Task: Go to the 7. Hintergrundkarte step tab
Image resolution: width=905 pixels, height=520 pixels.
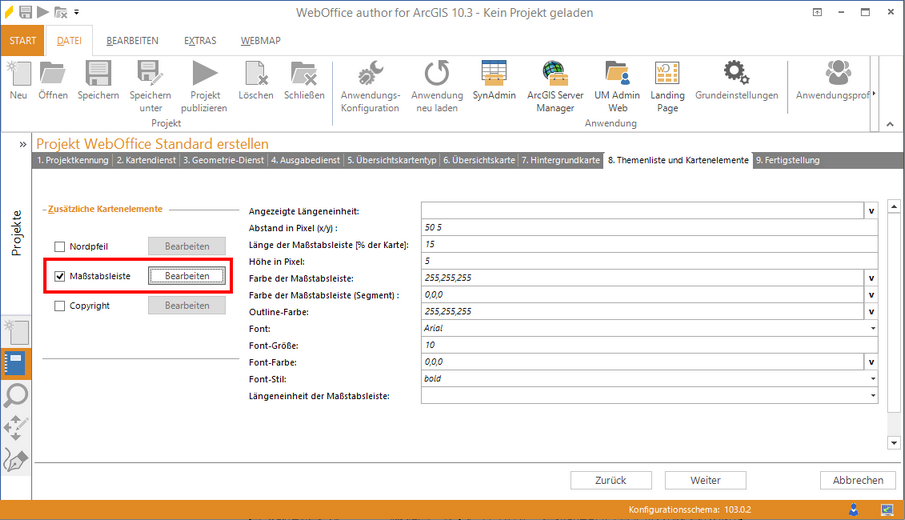Action: (x=561, y=160)
